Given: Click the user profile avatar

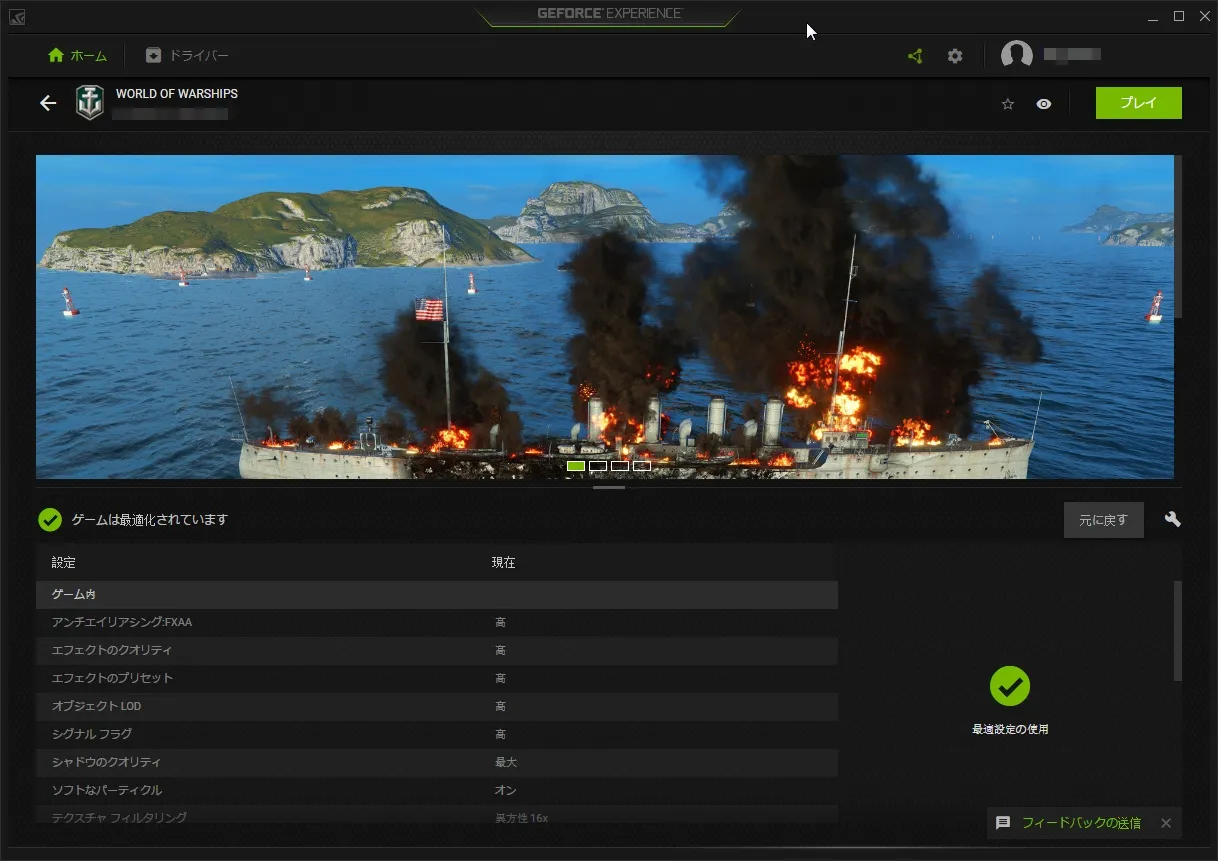Looking at the screenshot, I should 1017,56.
